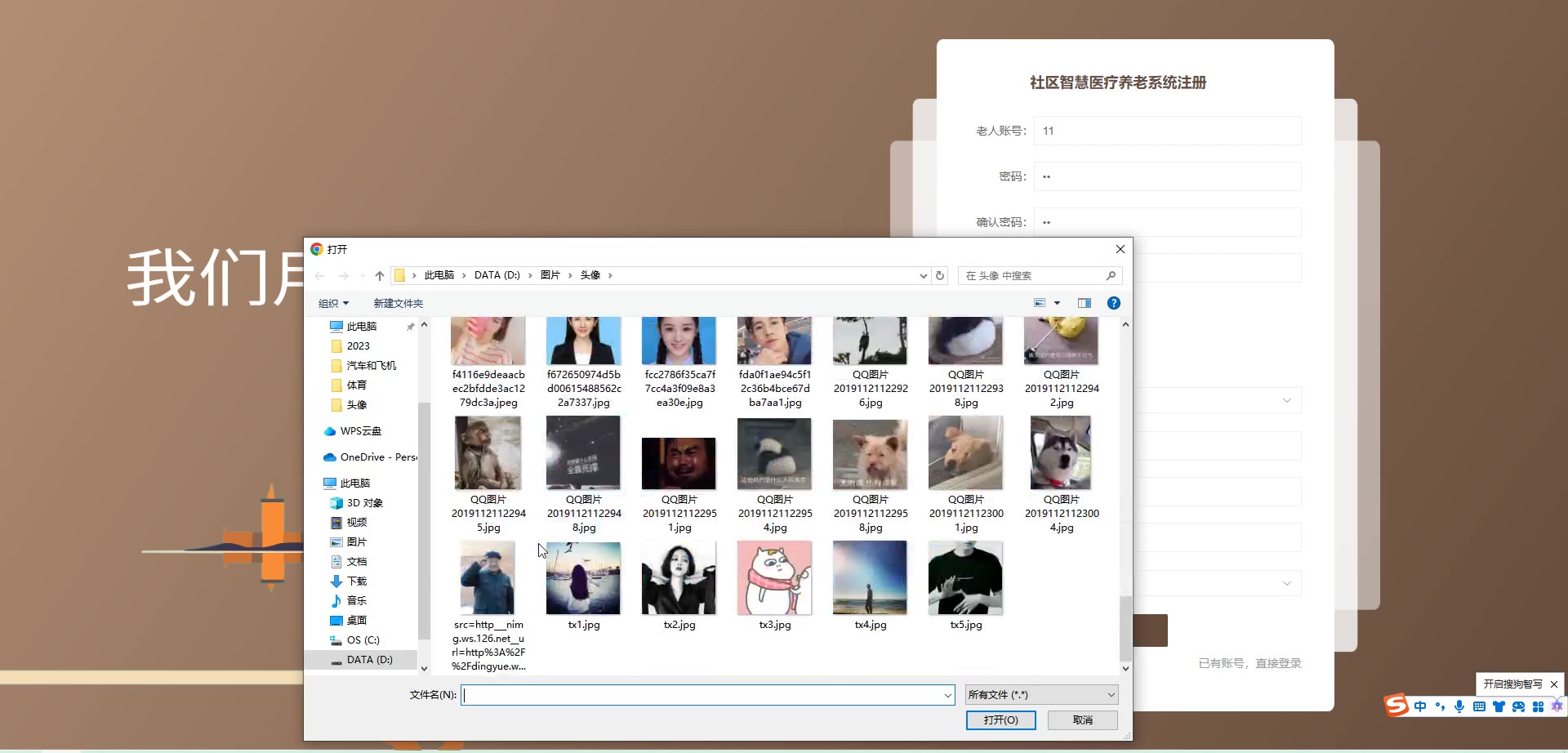Click the 新建文件夹 button
1568x753 pixels.
click(399, 304)
